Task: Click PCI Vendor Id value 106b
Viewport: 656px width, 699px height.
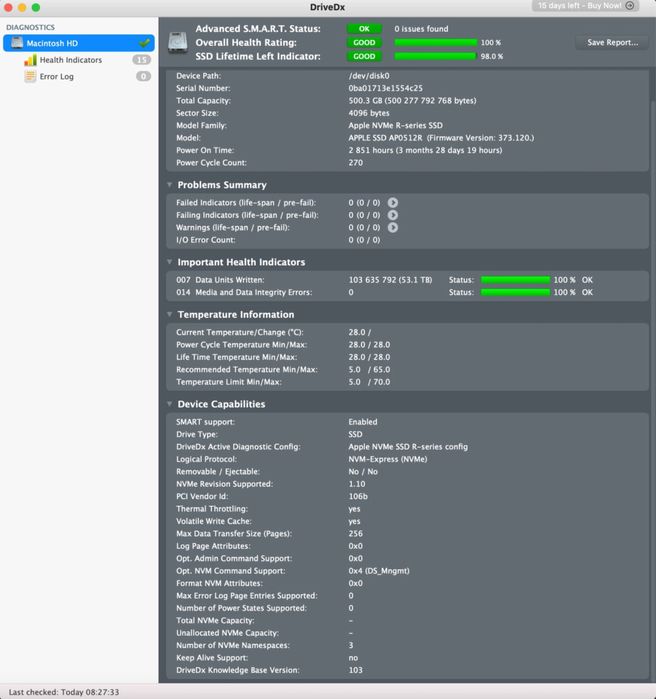Action: point(358,496)
